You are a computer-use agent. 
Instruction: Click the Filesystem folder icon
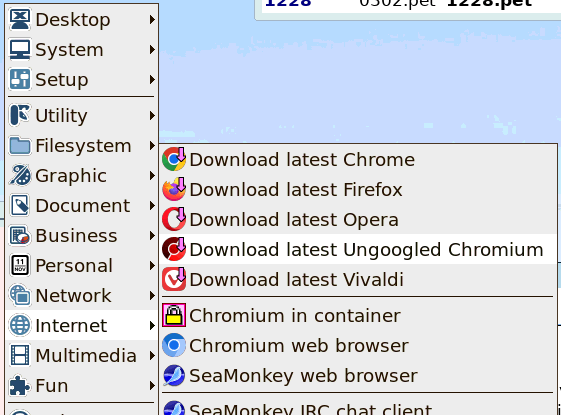point(20,146)
